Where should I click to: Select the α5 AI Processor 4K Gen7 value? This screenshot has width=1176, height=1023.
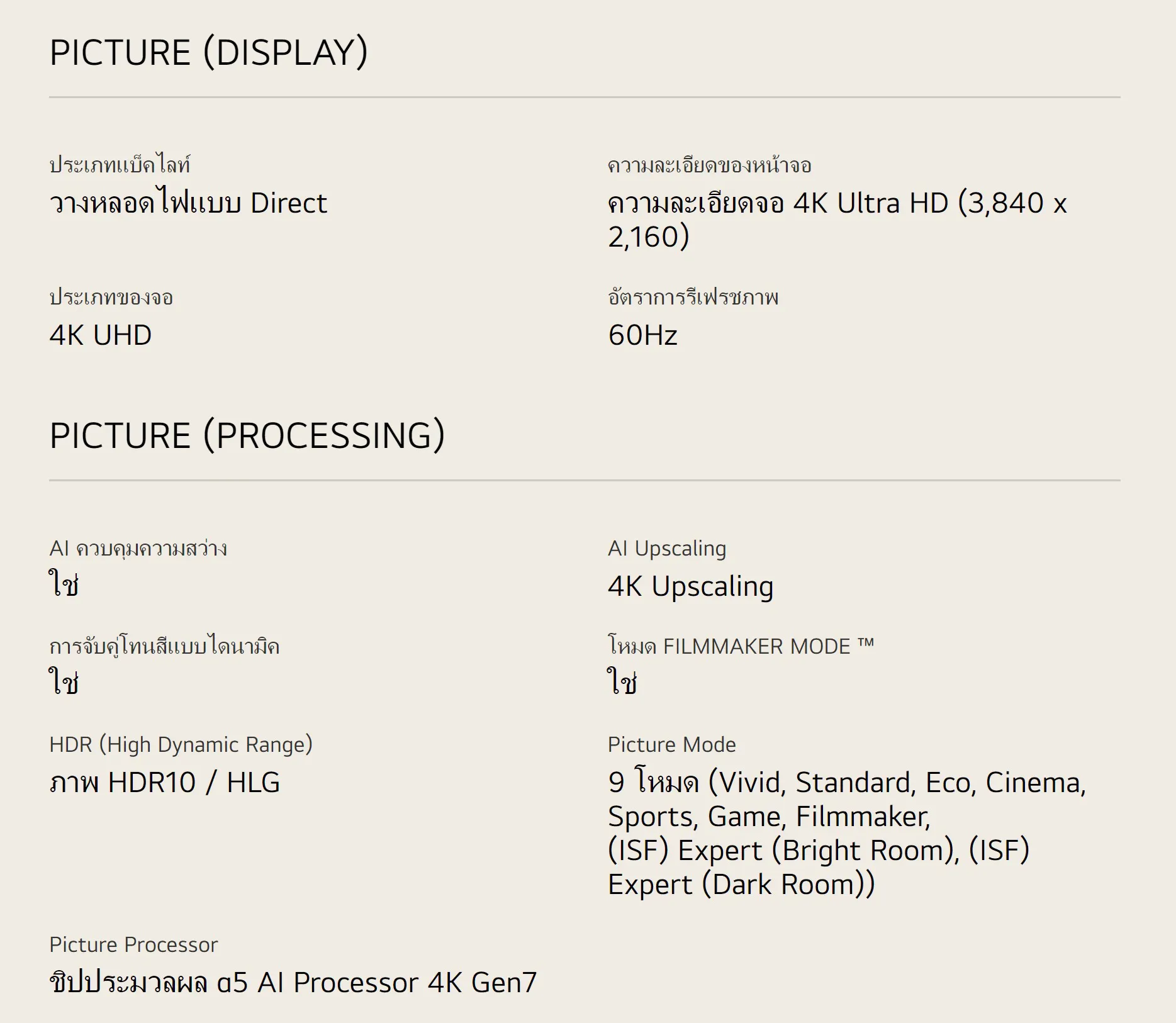[x=293, y=983]
